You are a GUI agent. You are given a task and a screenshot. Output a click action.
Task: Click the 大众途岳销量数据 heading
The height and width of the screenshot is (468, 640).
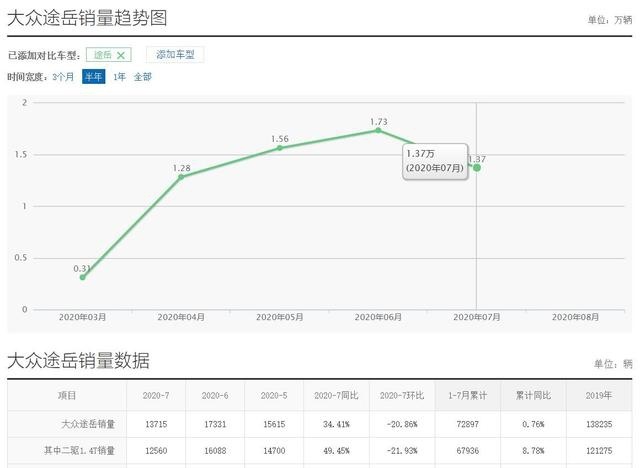(78, 361)
